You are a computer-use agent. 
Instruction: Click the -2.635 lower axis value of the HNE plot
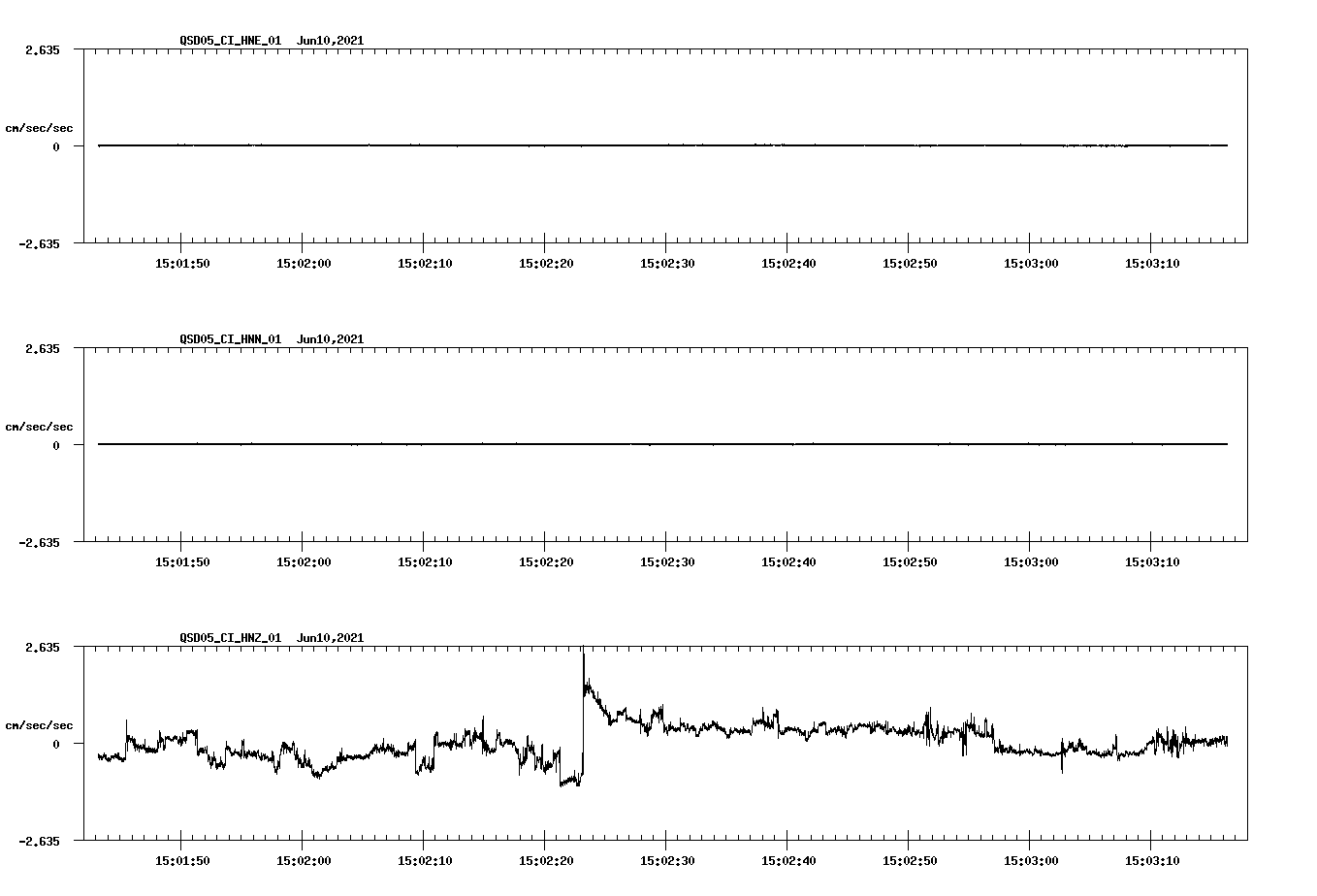point(40,244)
